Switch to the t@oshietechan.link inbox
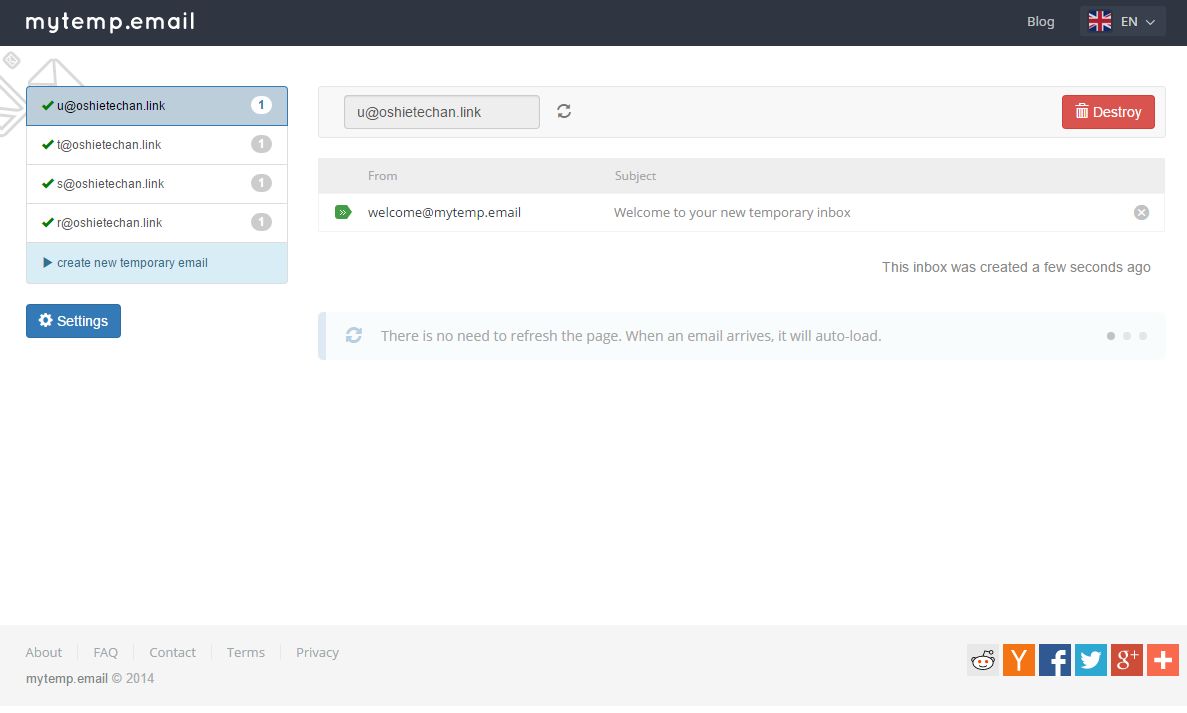Screen dimensions: 1187x713 click(x=157, y=145)
